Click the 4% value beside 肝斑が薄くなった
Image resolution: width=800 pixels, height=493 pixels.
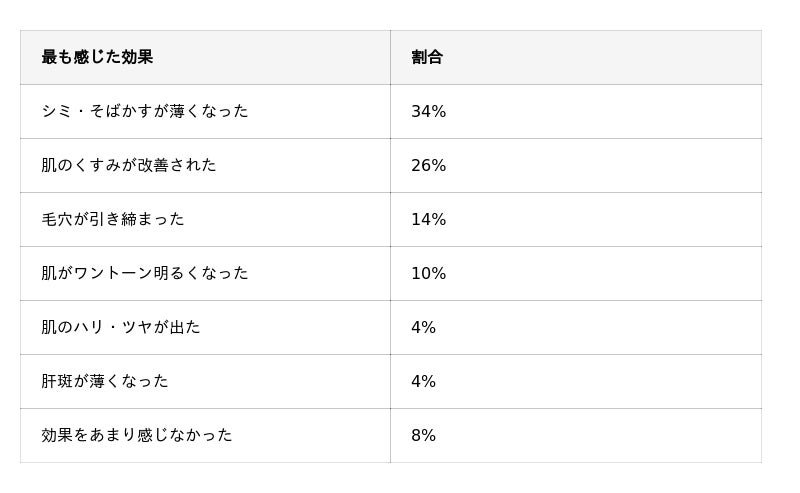(423, 381)
